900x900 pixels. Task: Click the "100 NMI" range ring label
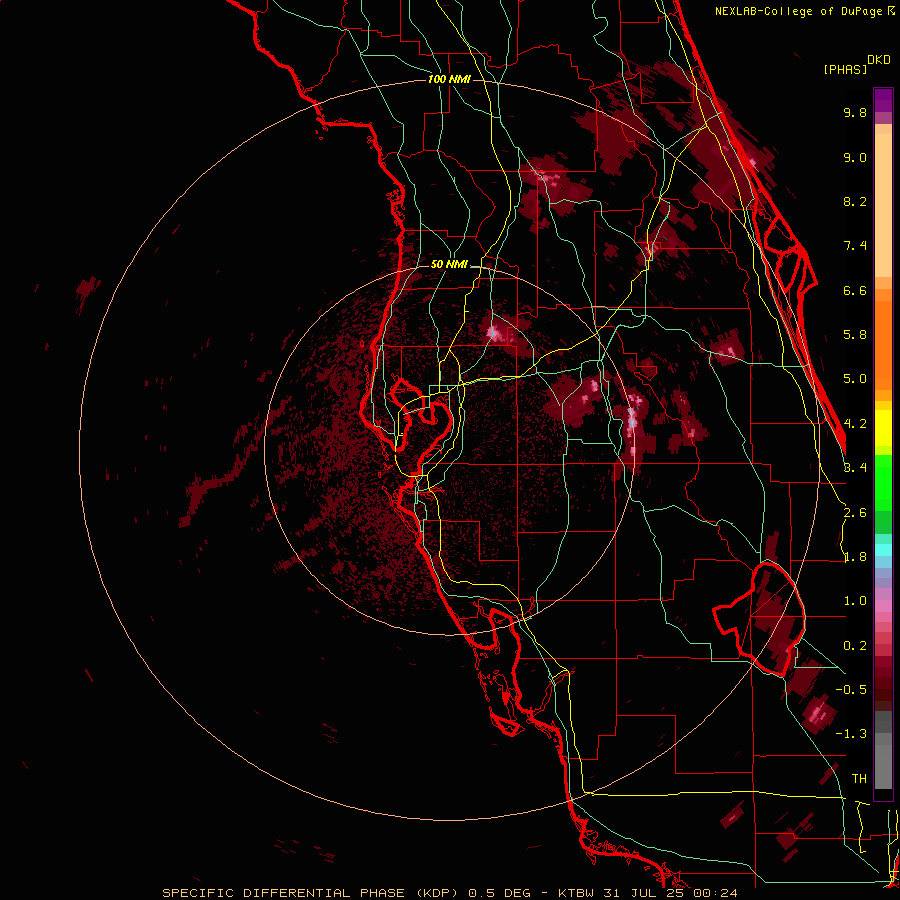449,79
